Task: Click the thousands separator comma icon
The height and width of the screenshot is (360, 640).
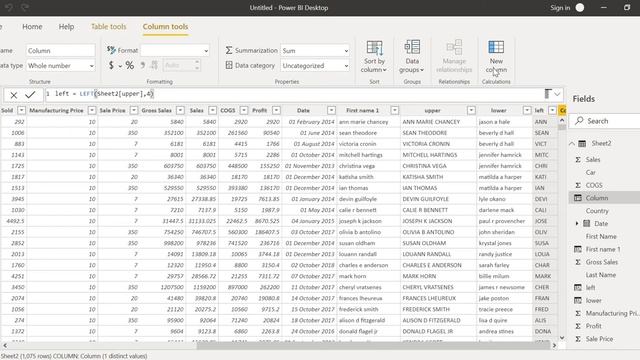Action: point(142,65)
